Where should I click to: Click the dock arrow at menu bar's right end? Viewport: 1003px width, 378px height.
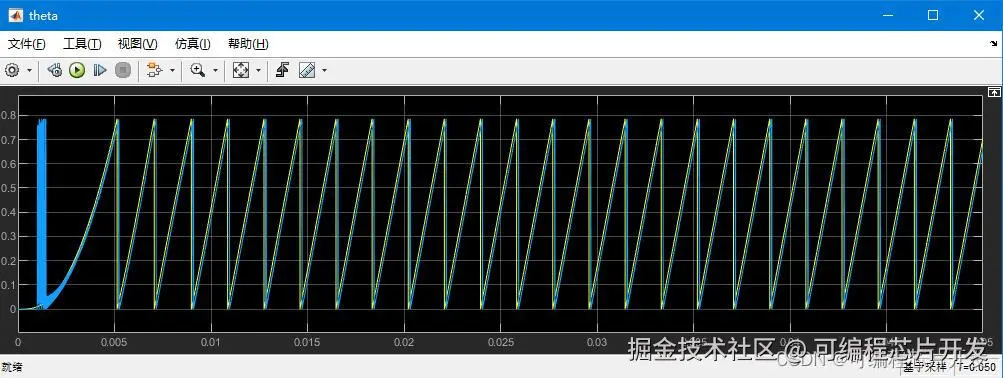tap(993, 43)
